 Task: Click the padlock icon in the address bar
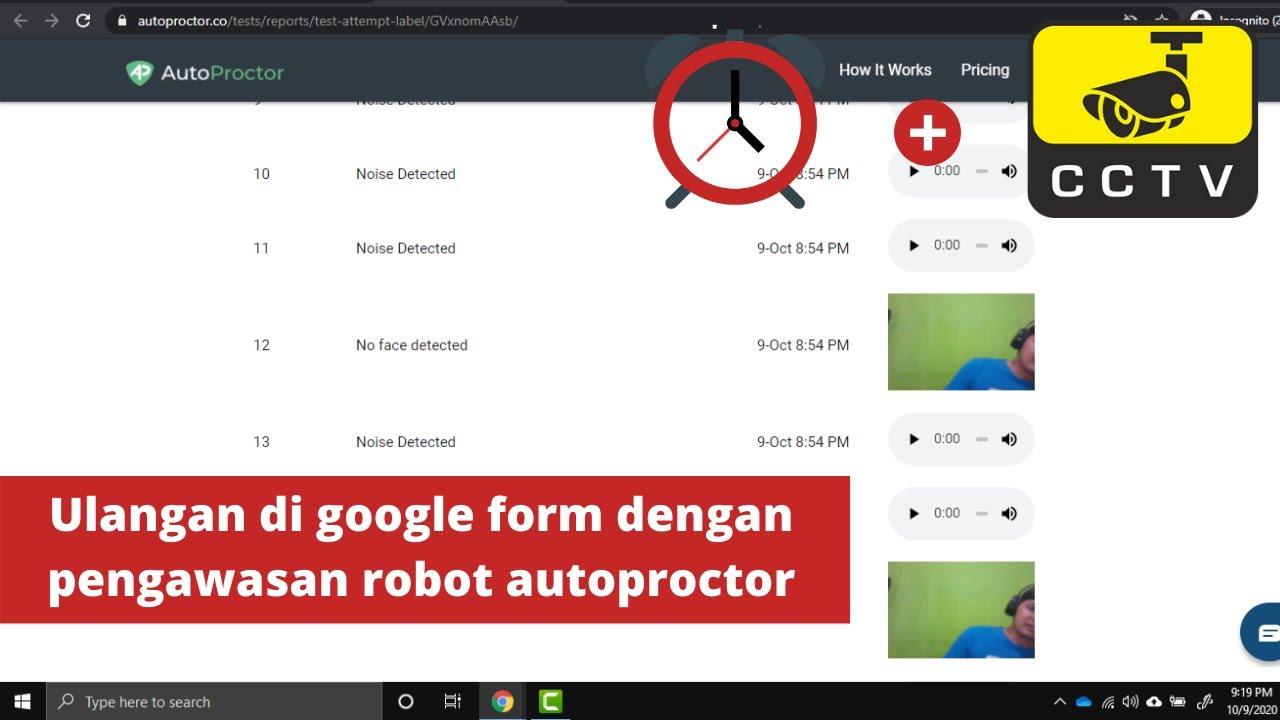pos(122,21)
